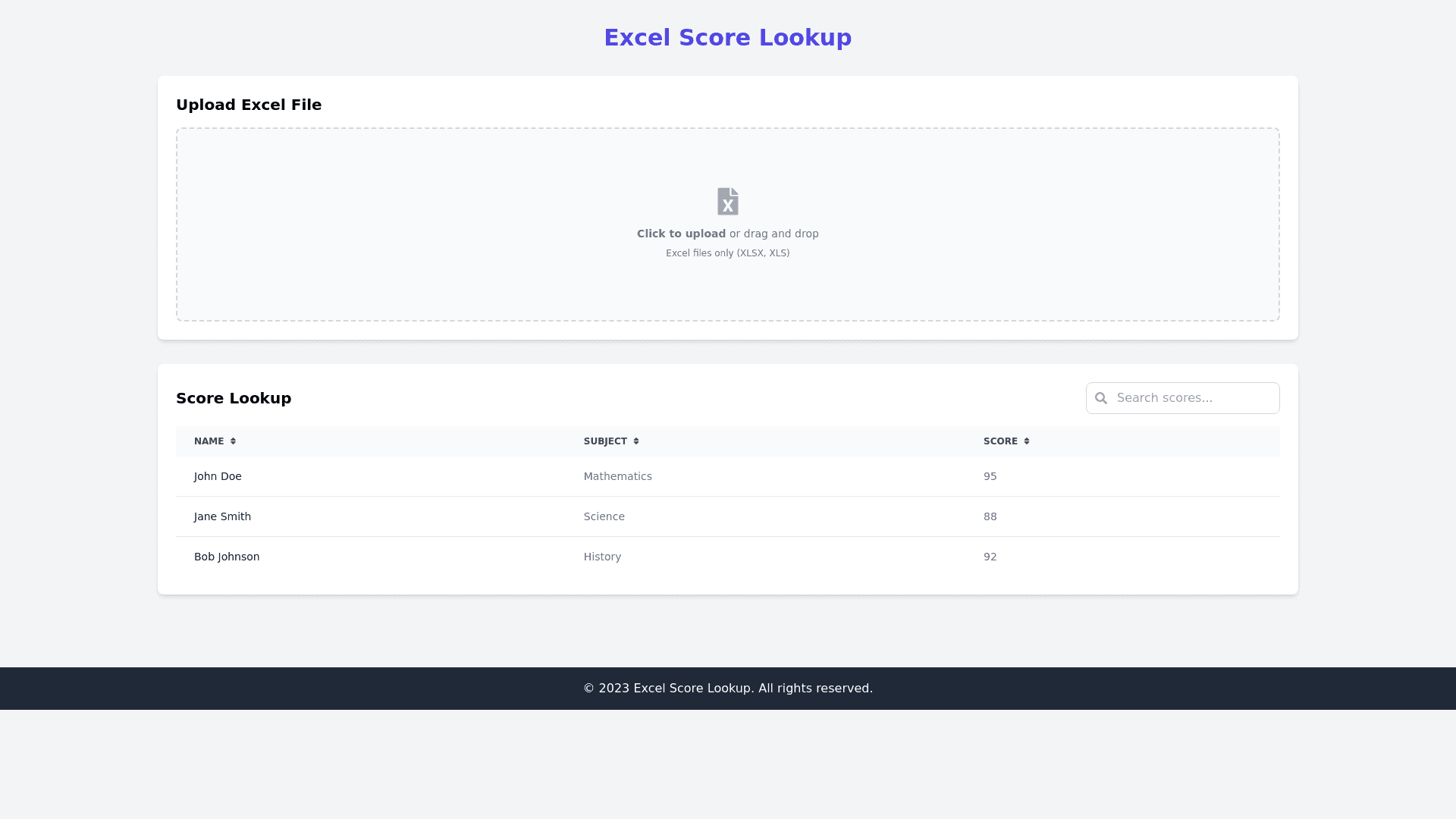Click the Mathematics subject cell

[x=617, y=476]
